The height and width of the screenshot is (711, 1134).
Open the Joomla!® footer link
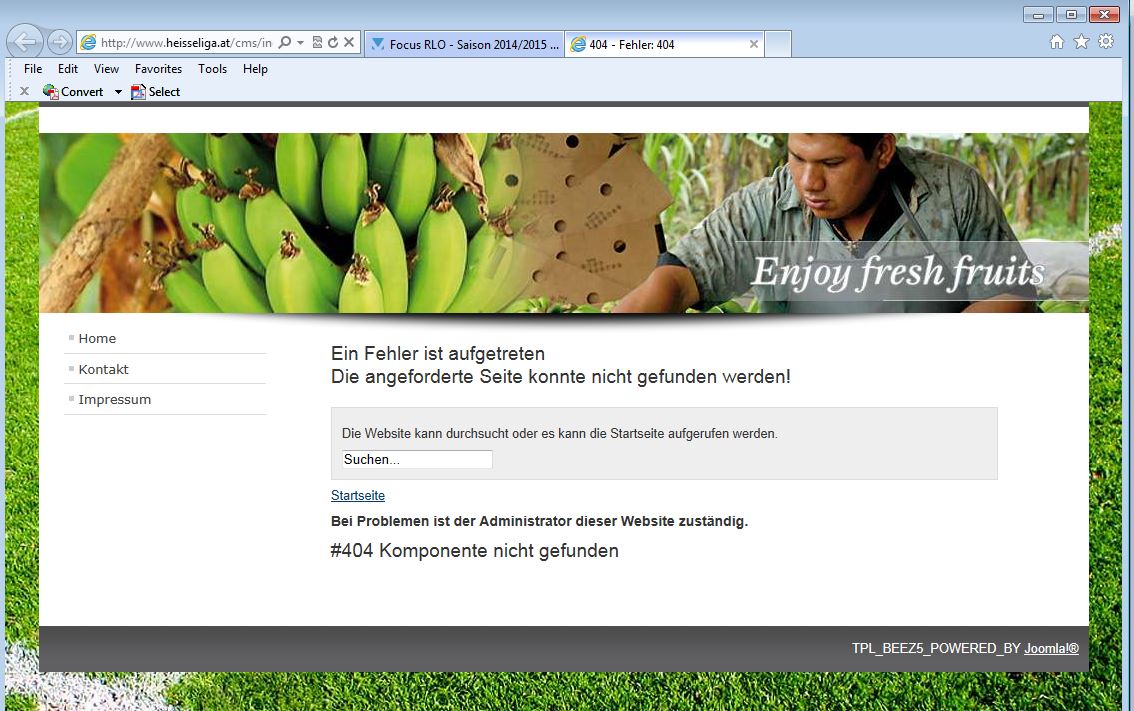pyautogui.click(x=1052, y=649)
